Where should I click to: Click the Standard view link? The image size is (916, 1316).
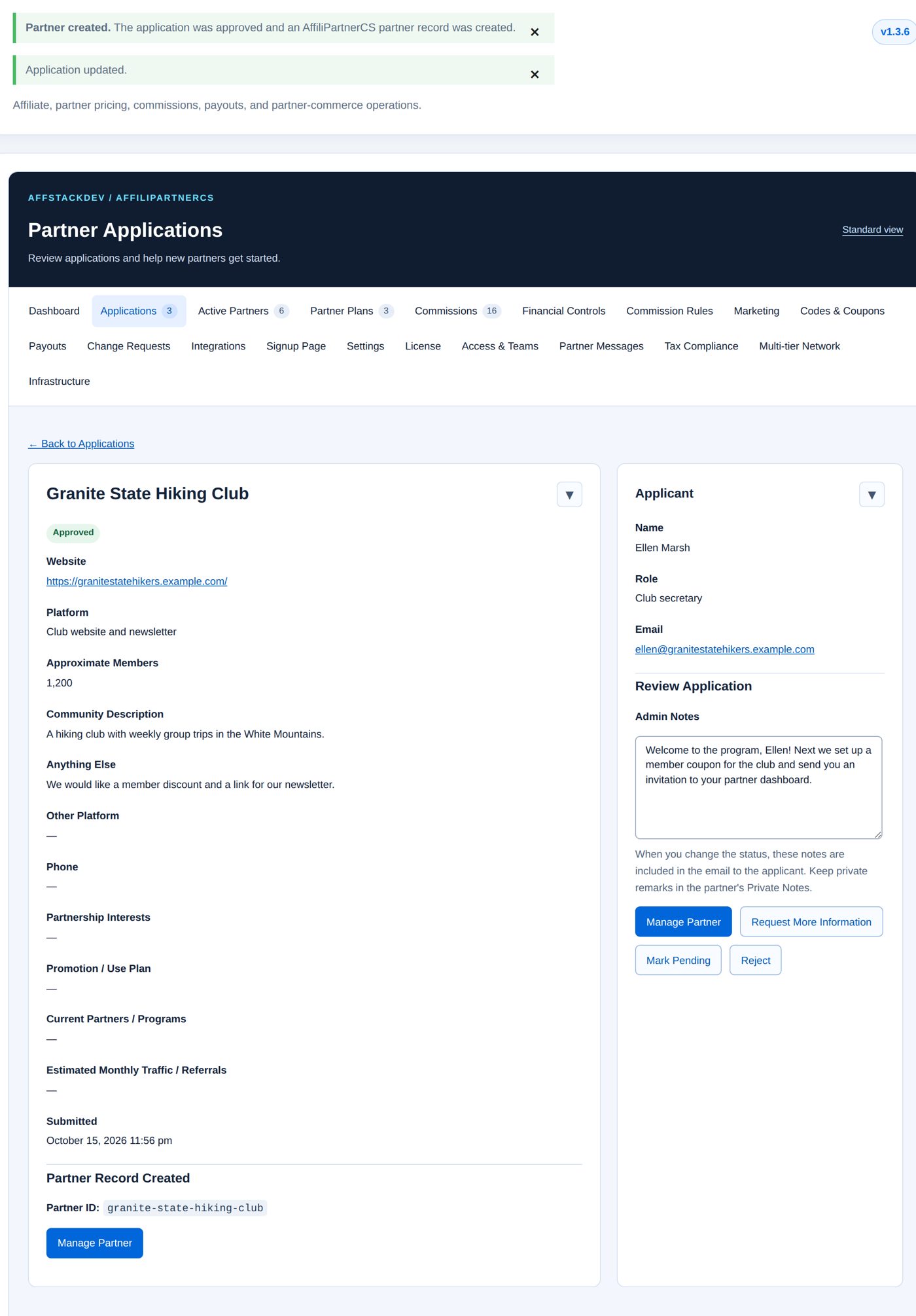[872, 230]
